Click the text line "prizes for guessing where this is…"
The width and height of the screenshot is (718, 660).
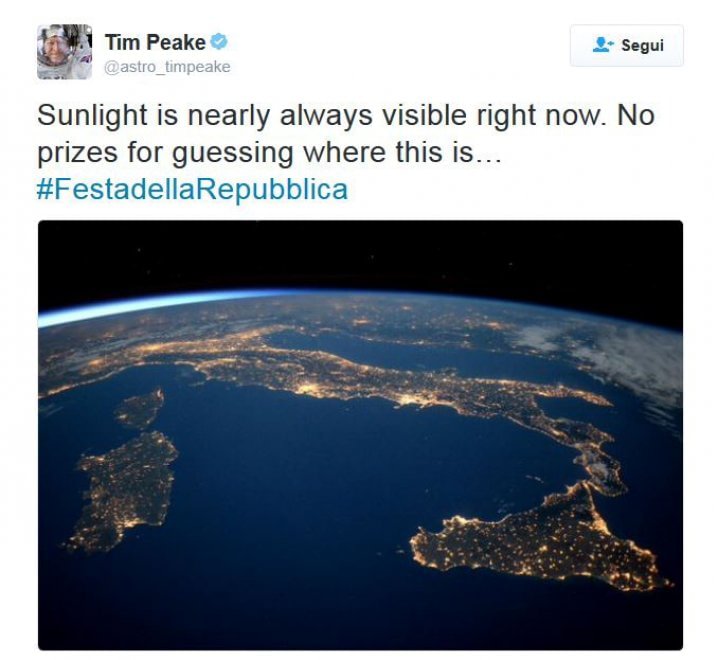tap(269, 152)
